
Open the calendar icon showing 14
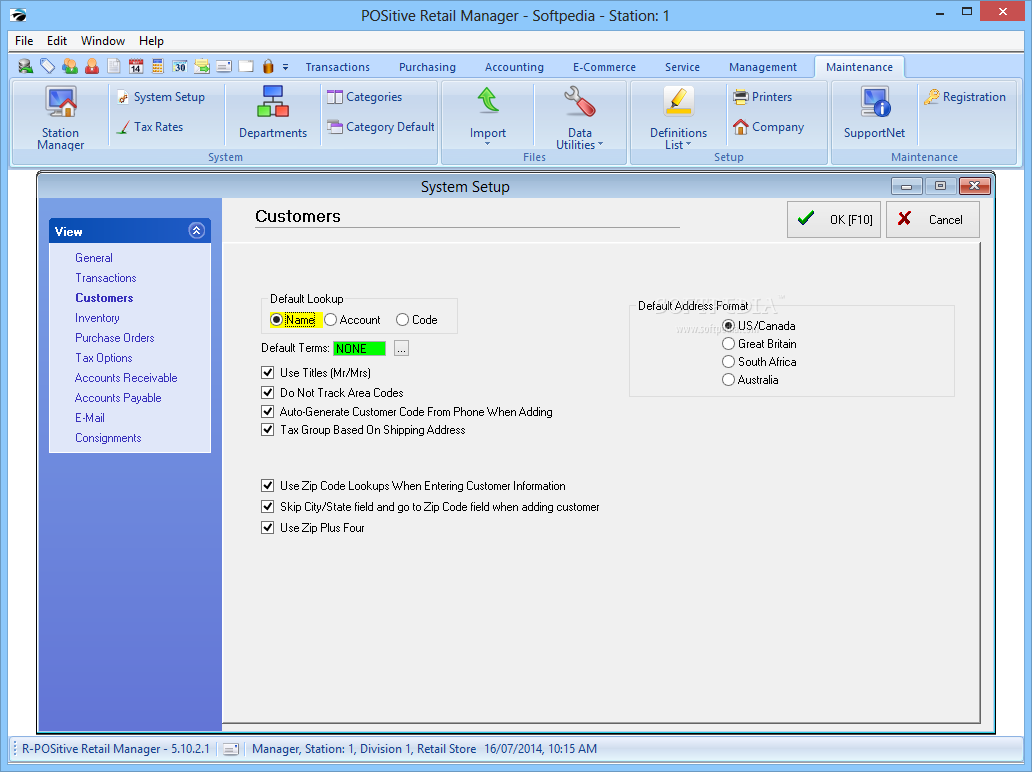136,66
